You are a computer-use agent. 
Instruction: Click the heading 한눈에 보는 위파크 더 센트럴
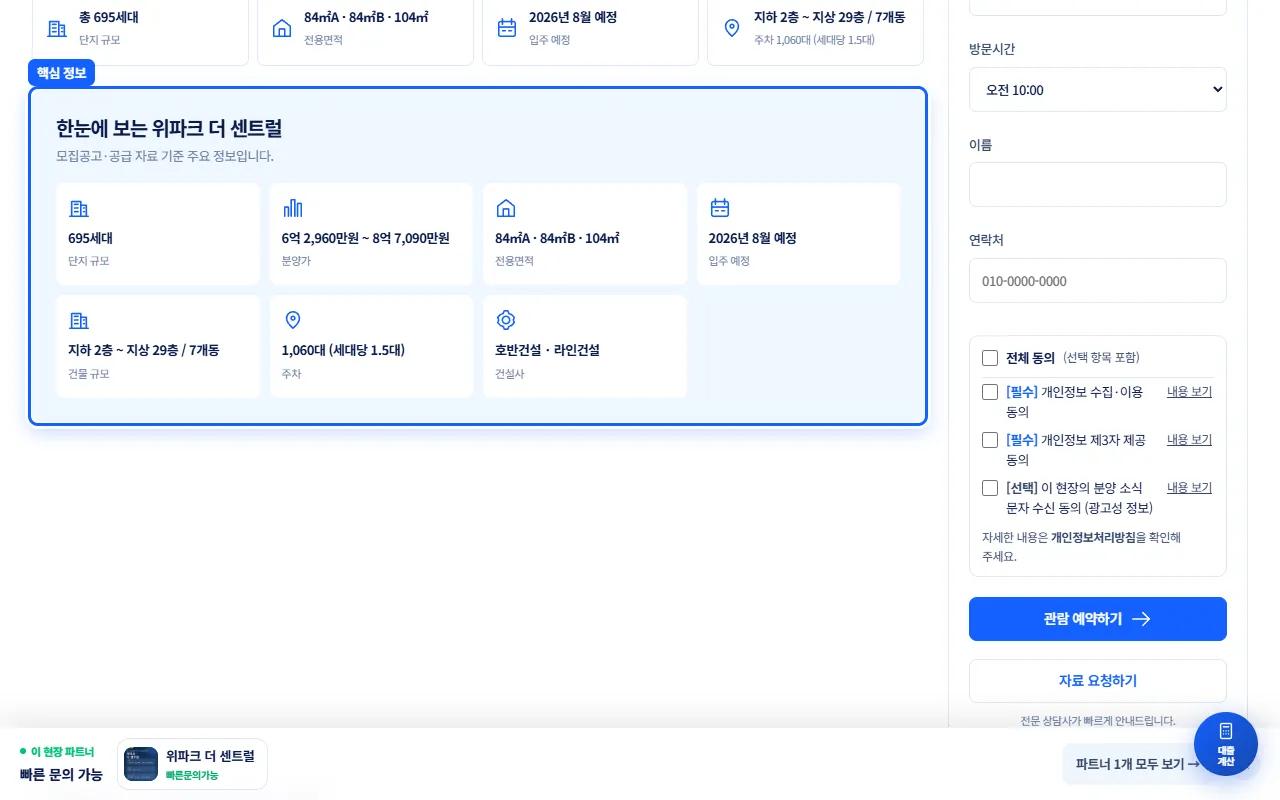point(169,128)
